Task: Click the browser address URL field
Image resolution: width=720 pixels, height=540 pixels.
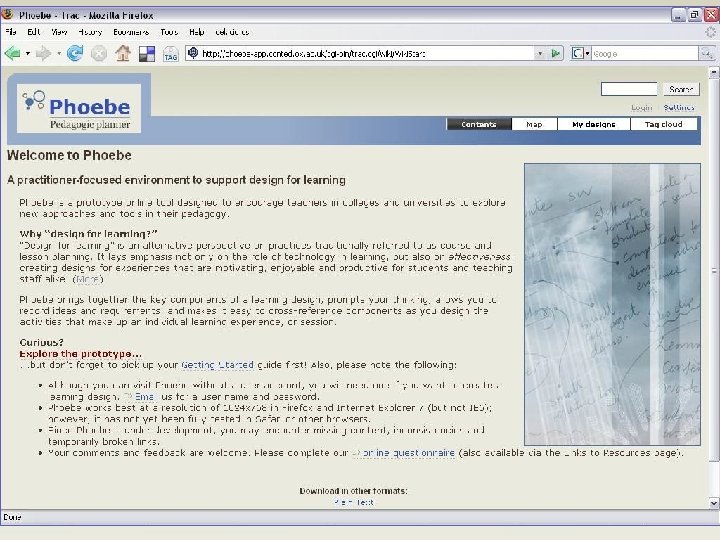Action: tap(367, 54)
